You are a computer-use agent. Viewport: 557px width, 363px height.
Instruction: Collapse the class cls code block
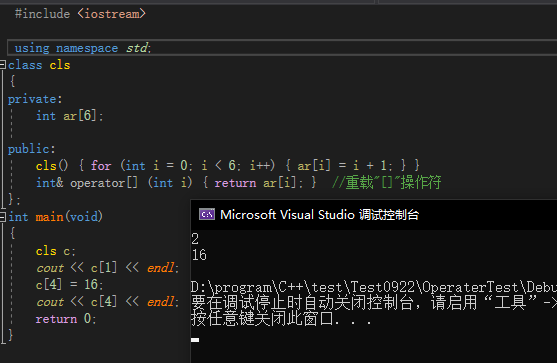(2, 65)
